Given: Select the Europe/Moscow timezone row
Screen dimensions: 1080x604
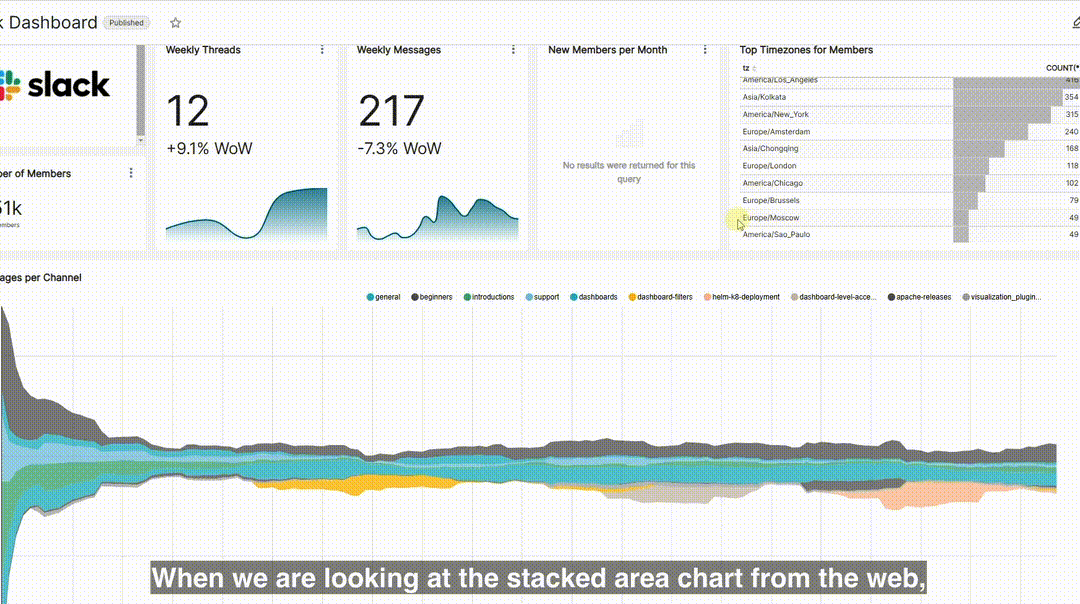Looking at the screenshot, I should [x=909, y=218].
